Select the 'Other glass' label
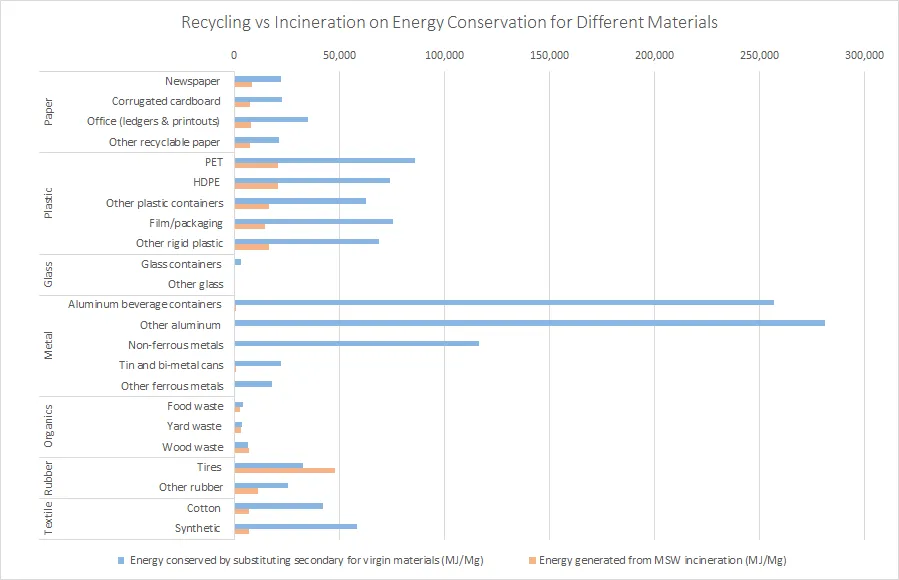 (x=196, y=284)
